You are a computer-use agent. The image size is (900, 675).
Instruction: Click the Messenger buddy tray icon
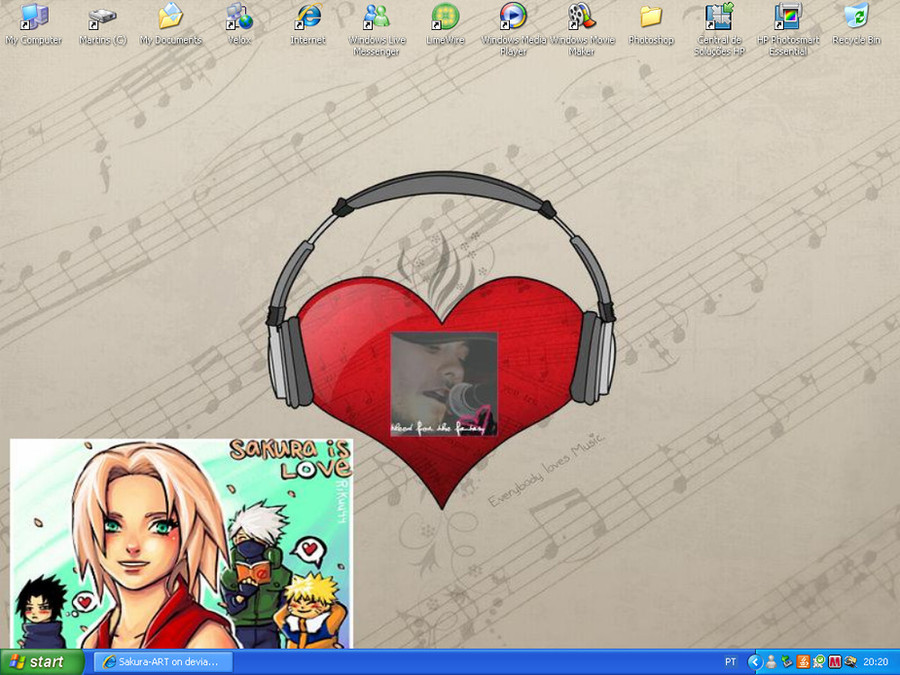[x=771, y=662]
